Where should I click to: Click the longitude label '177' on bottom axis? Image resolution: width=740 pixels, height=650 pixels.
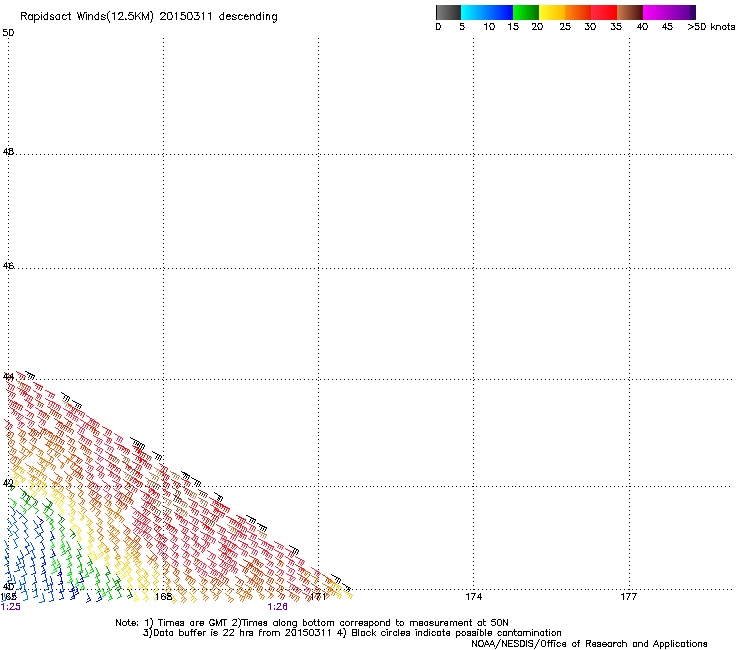click(629, 597)
